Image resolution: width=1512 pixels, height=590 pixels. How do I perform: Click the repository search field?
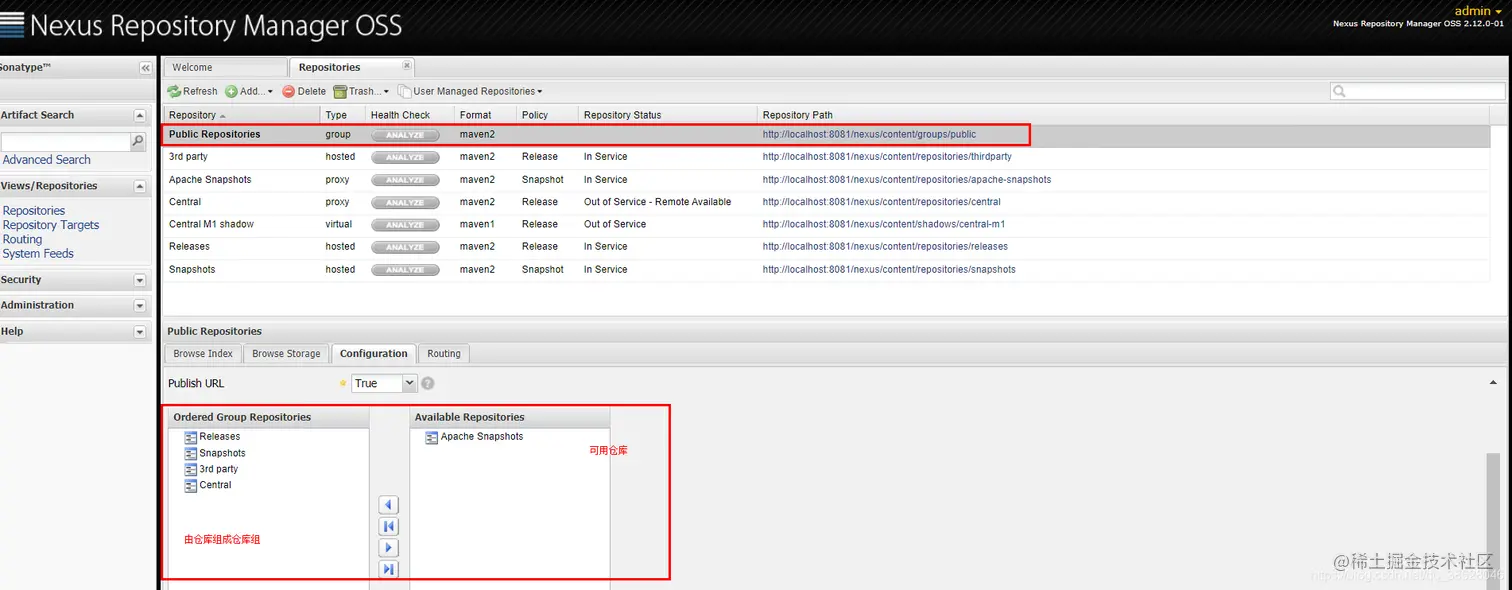coord(1417,91)
